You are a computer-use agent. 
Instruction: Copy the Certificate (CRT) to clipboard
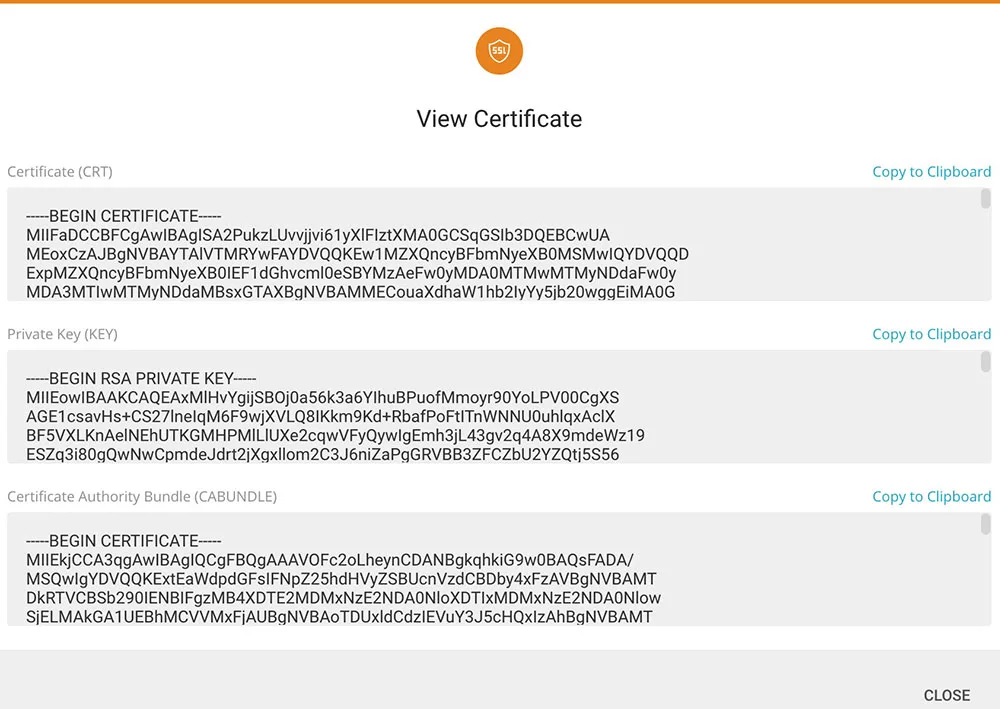pyautogui.click(x=931, y=172)
